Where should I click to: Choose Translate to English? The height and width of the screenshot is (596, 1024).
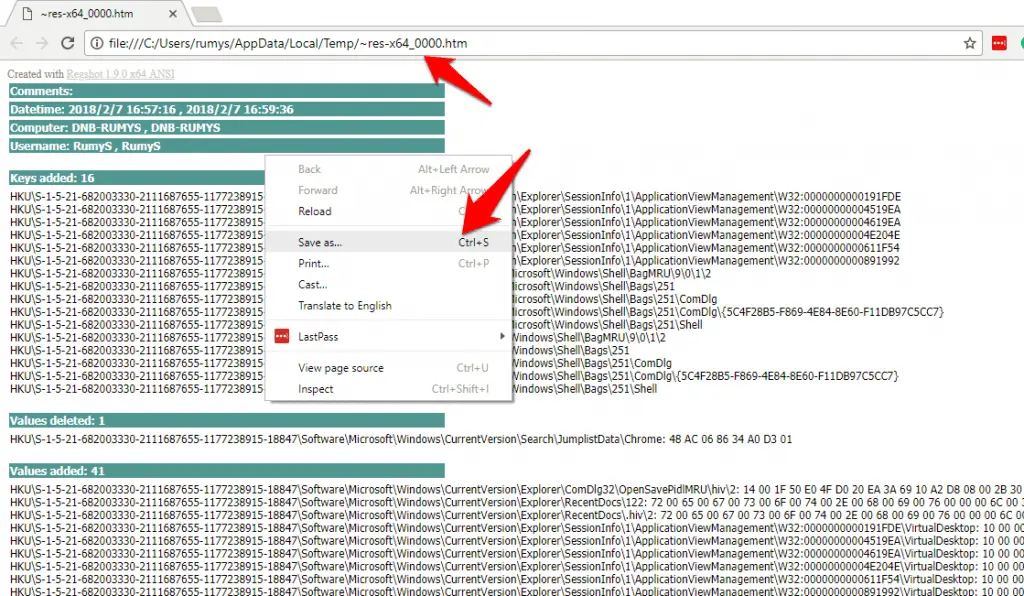pyautogui.click(x=345, y=305)
